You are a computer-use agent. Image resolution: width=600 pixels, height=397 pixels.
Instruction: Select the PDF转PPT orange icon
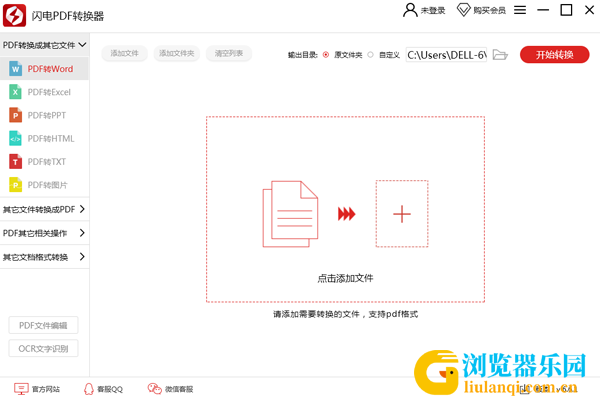tap(15, 115)
